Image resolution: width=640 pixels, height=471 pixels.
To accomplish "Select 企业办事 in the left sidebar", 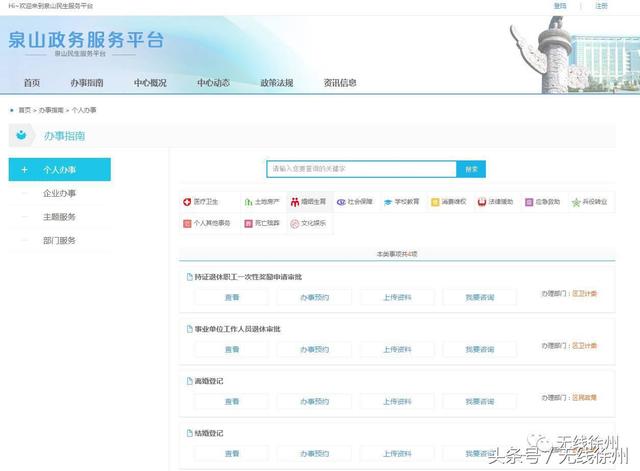I will tap(60, 193).
